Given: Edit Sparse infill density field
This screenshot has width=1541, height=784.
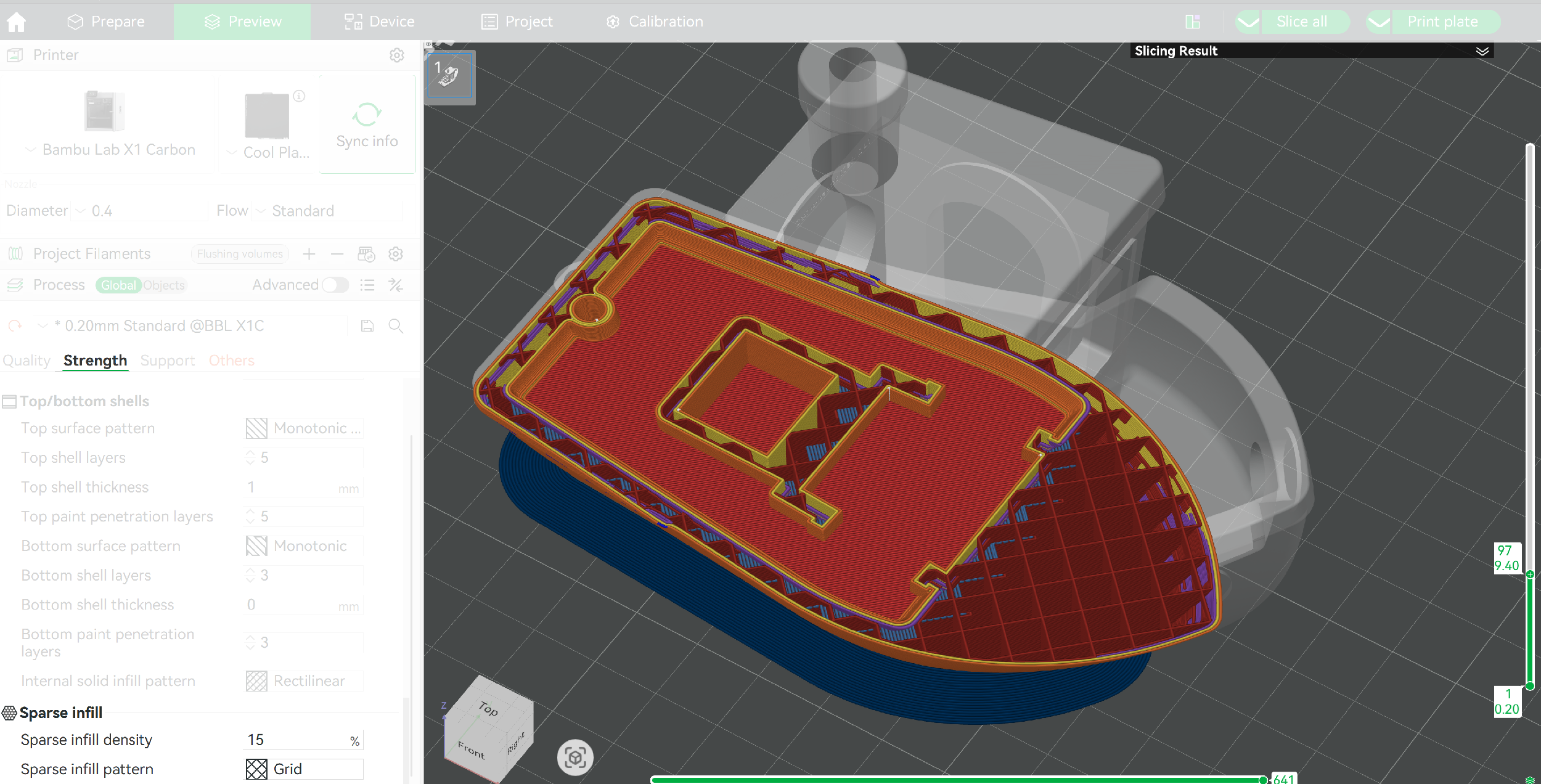Looking at the screenshot, I should coord(303,740).
